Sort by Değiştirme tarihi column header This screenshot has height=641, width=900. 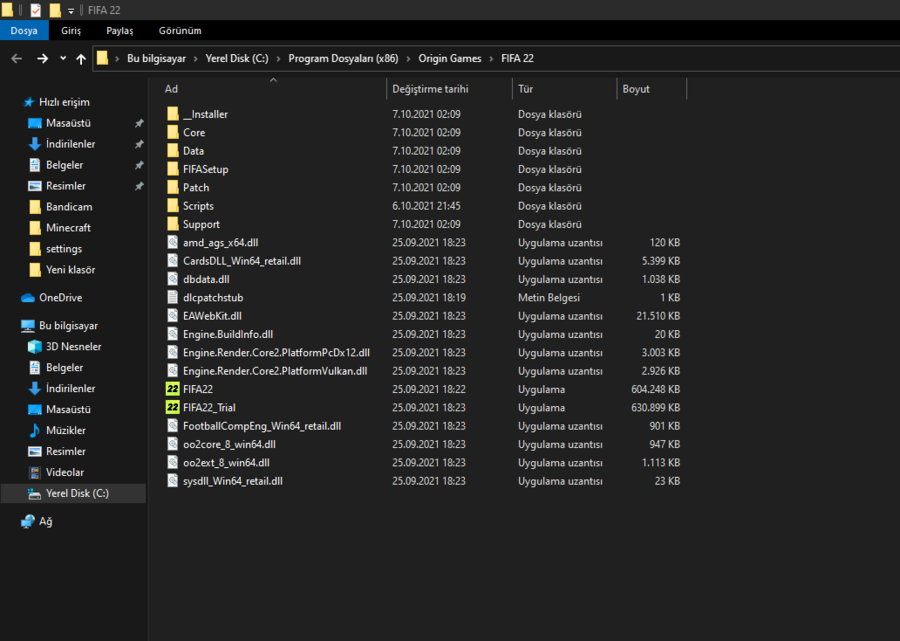(x=430, y=89)
